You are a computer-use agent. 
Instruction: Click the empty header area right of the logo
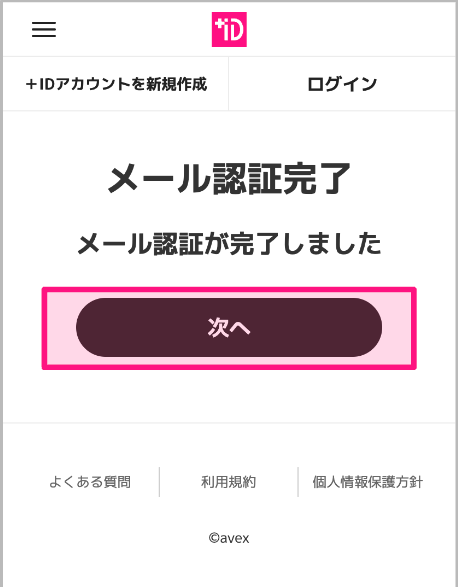pyautogui.click(x=351, y=29)
